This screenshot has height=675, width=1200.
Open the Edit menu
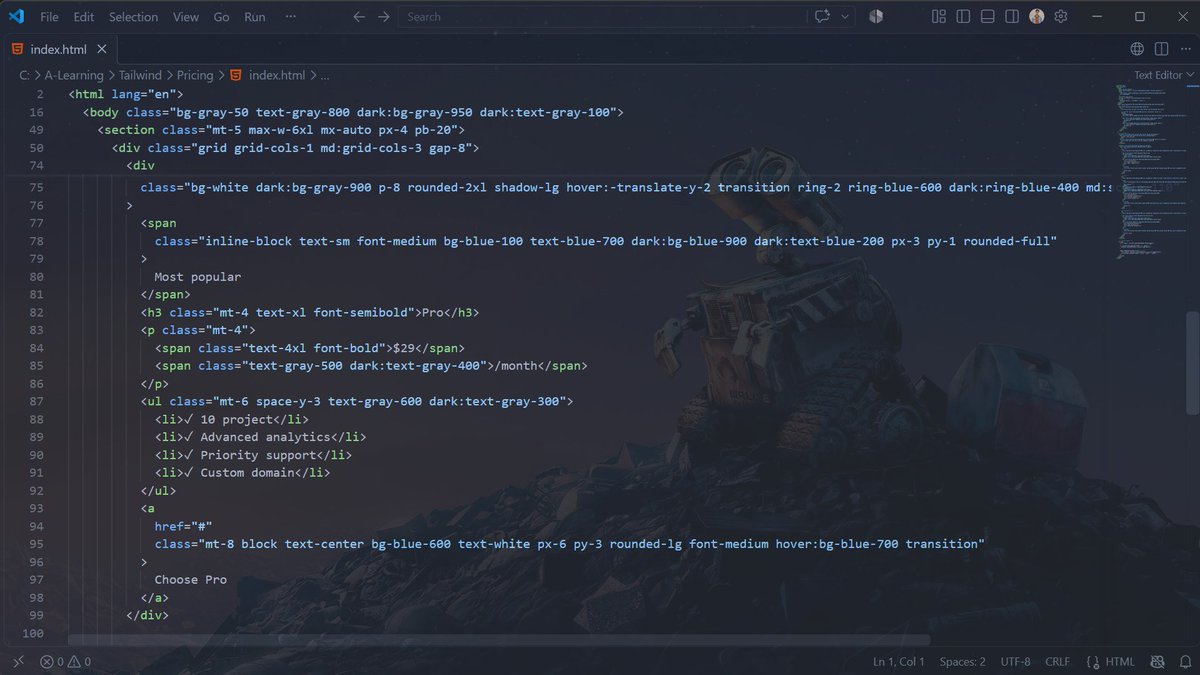pos(84,17)
